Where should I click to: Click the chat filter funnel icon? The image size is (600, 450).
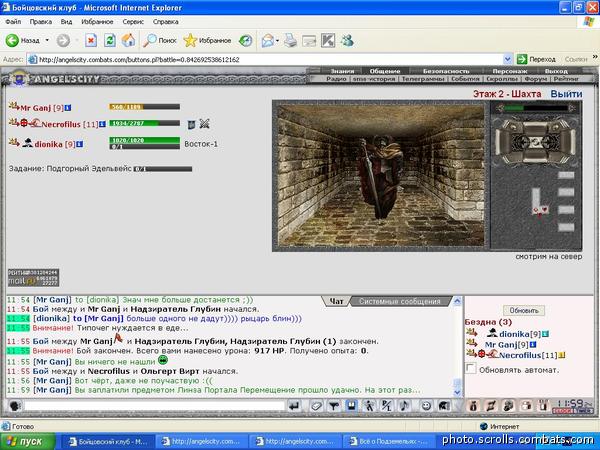click(x=334, y=406)
